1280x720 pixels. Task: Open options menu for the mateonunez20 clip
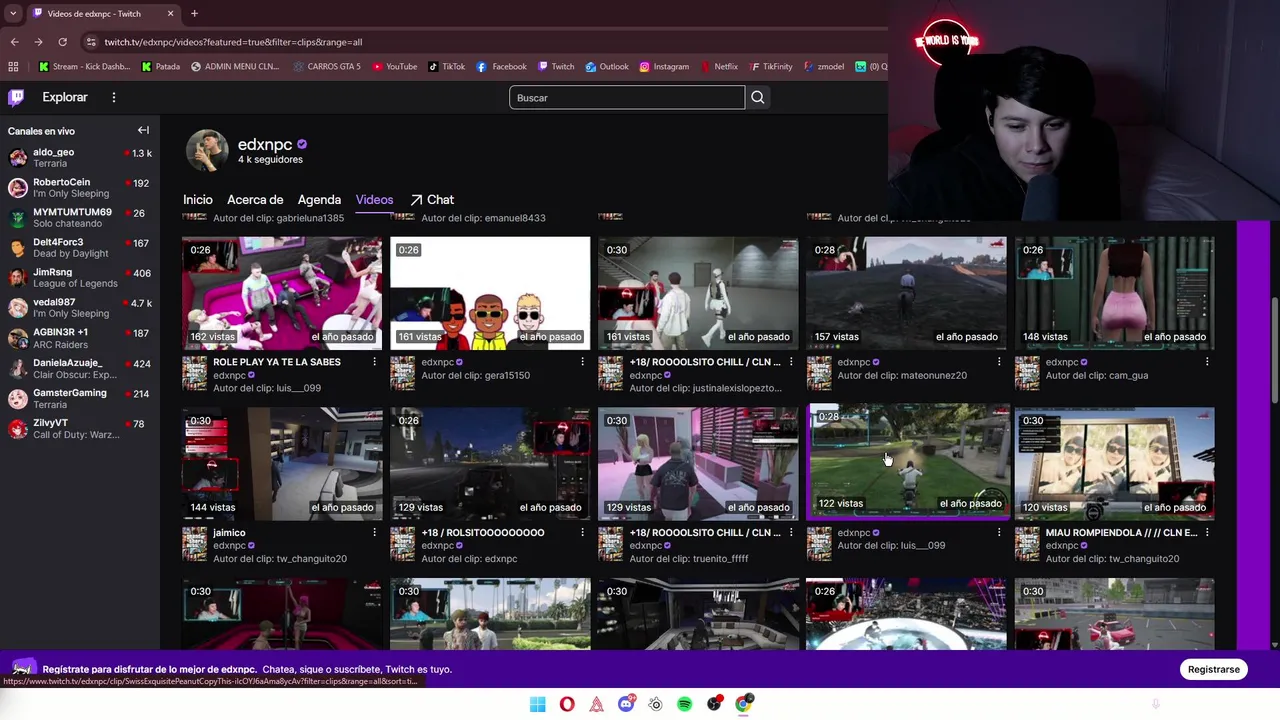998,362
